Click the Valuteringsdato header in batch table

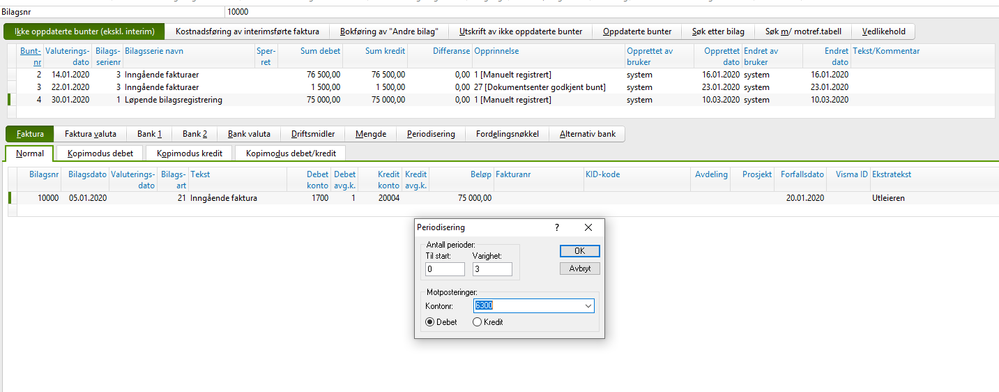pos(67,56)
